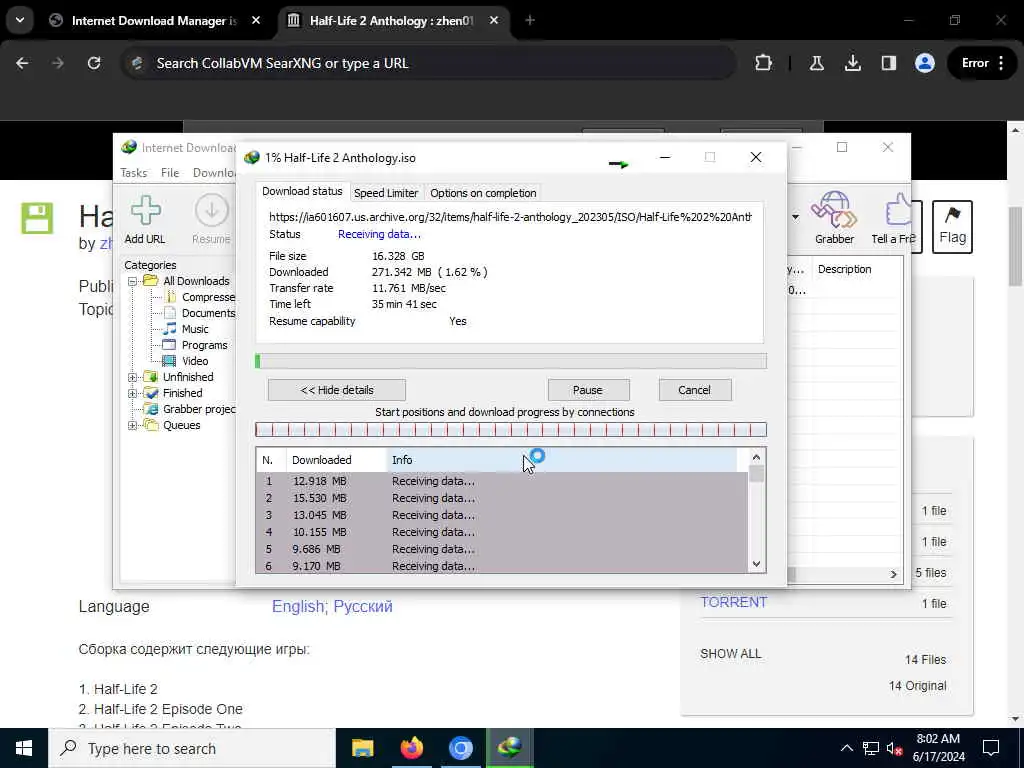Open the browser extensions puzzle icon
Viewport: 1024px width, 768px height.
tap(763, 63)
